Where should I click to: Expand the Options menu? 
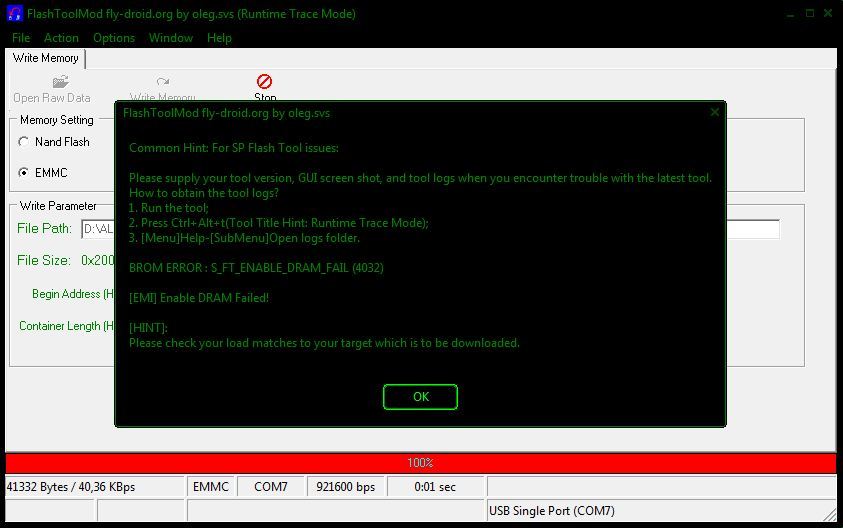tap(114, 38)
